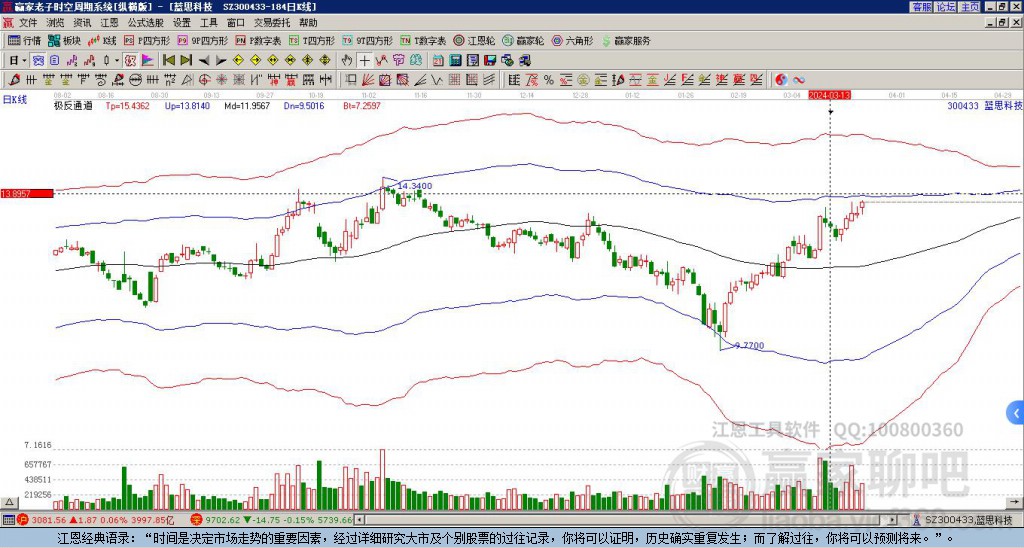
Task: Step back one bar with black left arrow
Action: click(204, 61)
